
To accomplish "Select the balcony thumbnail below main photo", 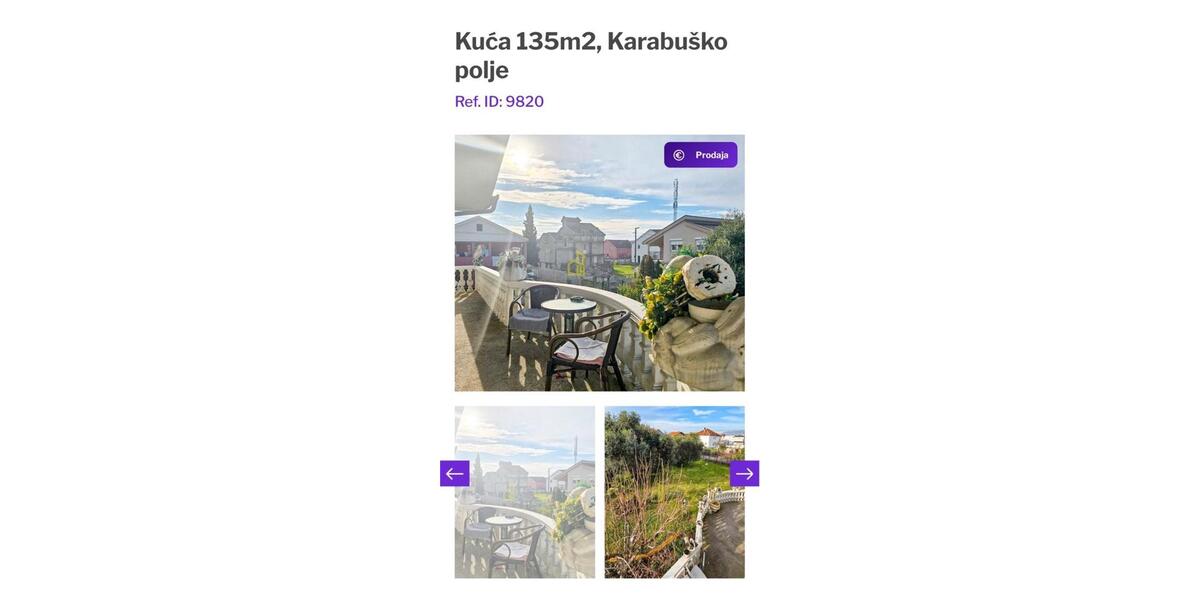I will point(525,492).
